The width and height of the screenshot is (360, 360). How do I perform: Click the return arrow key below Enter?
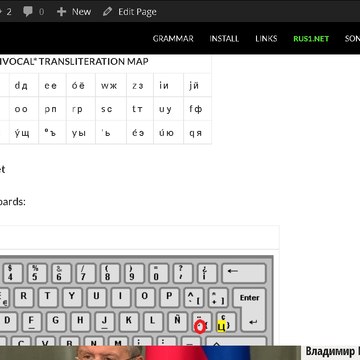[253, 322]
